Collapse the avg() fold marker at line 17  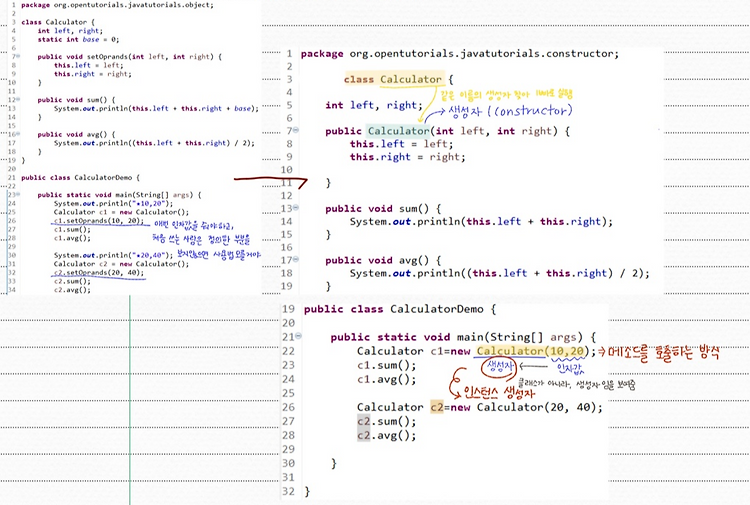296,259
